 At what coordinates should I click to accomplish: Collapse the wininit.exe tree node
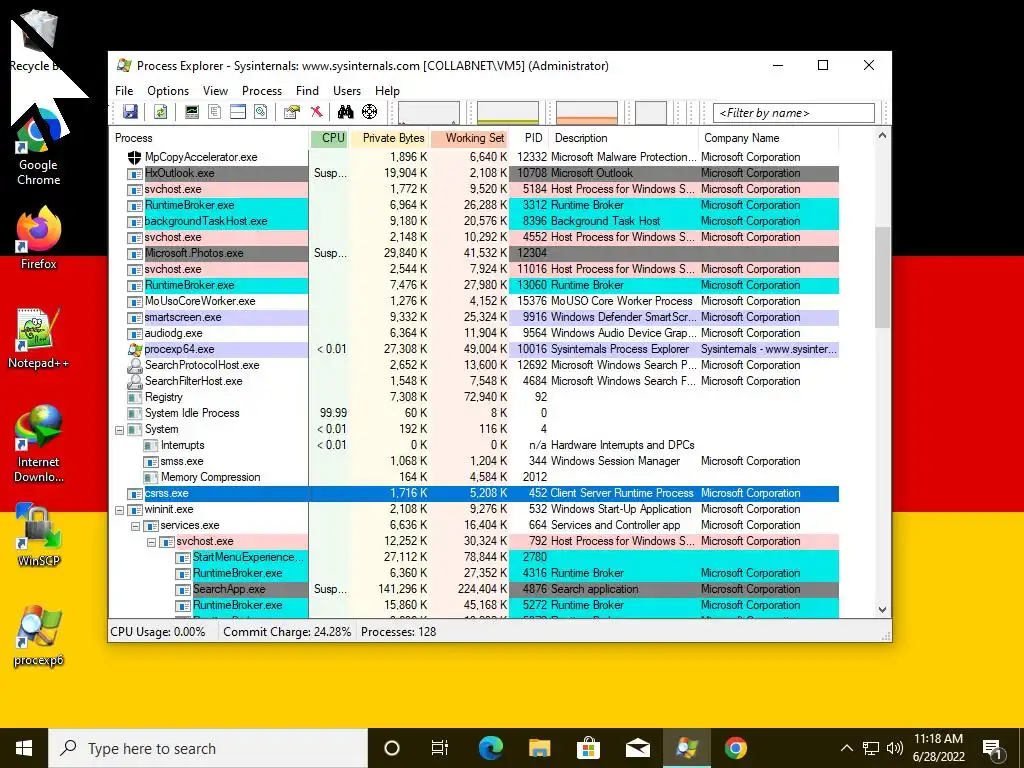(x=120, y=510)
